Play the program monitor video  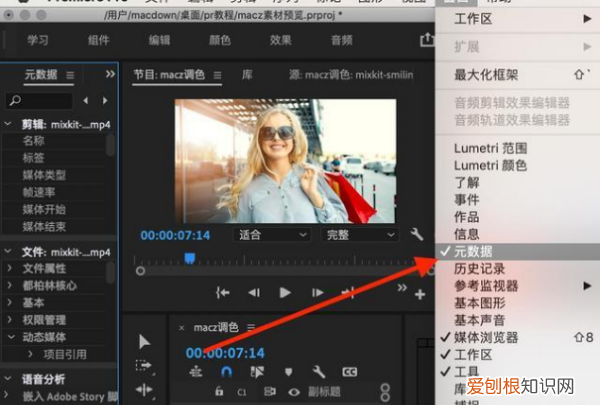pos(285,293)
